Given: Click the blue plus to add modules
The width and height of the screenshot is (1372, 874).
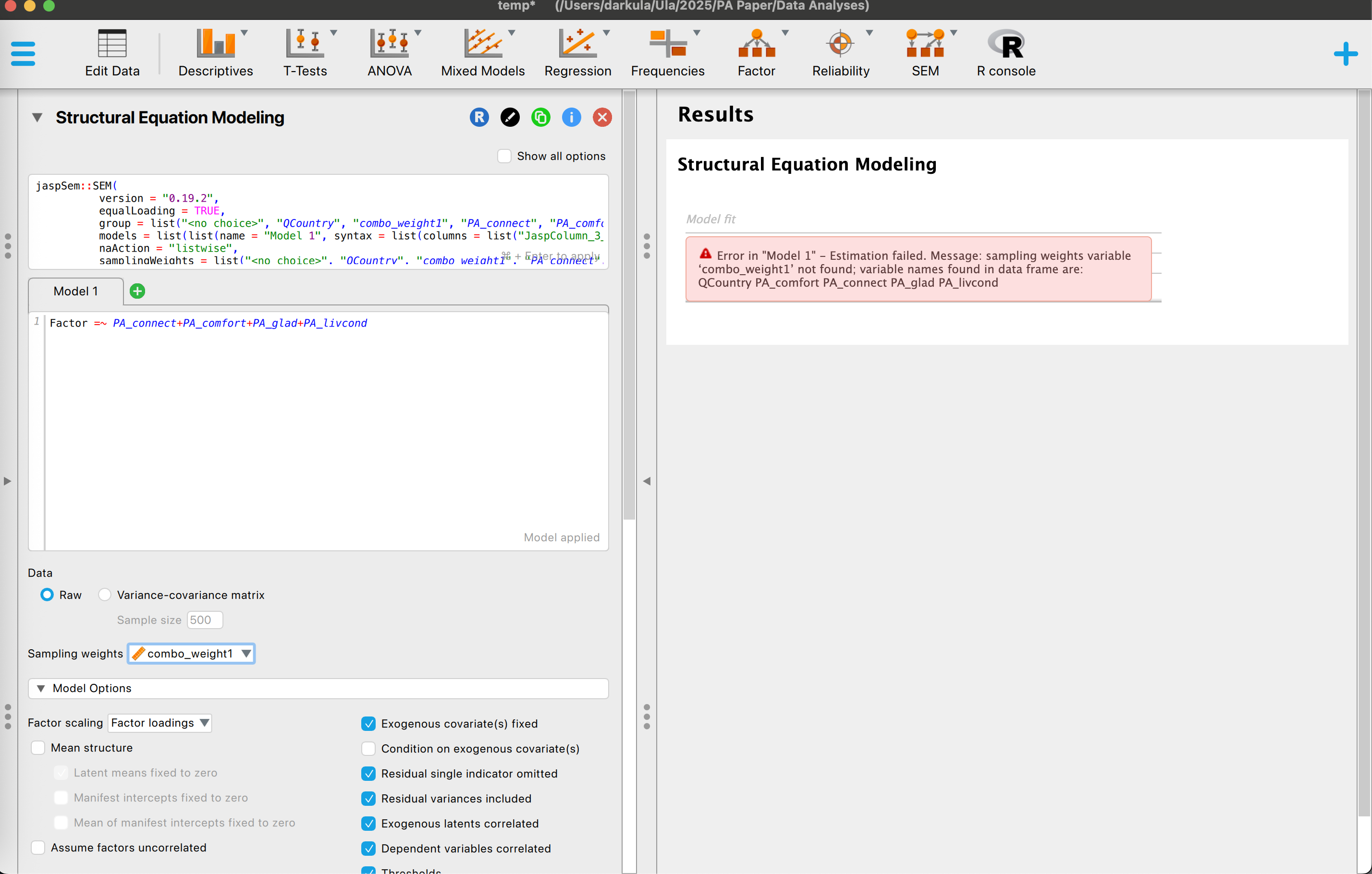Looking at the screenshot, I should click(1345, 53).
